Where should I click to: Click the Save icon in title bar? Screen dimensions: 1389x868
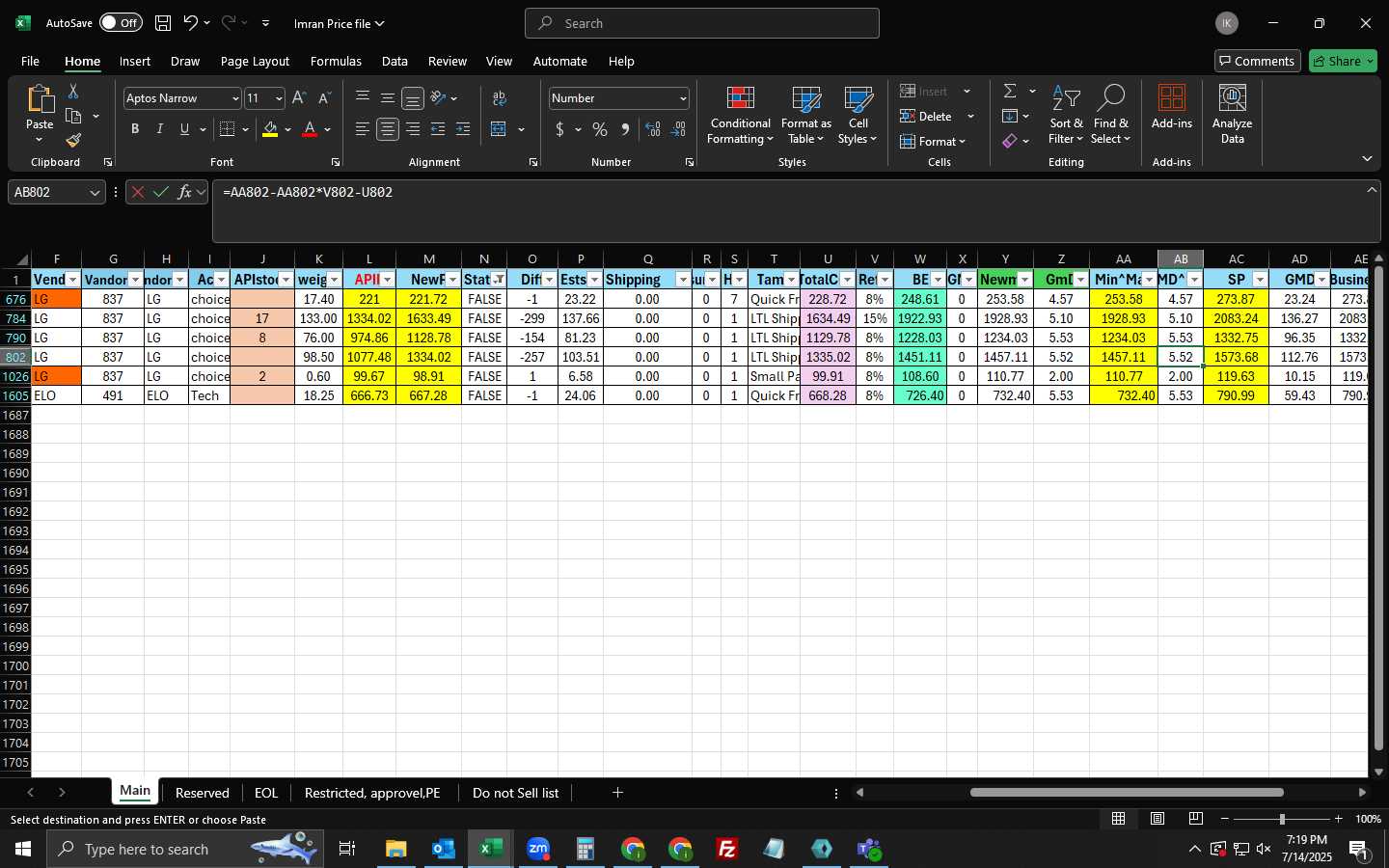[x=163, y=23]
